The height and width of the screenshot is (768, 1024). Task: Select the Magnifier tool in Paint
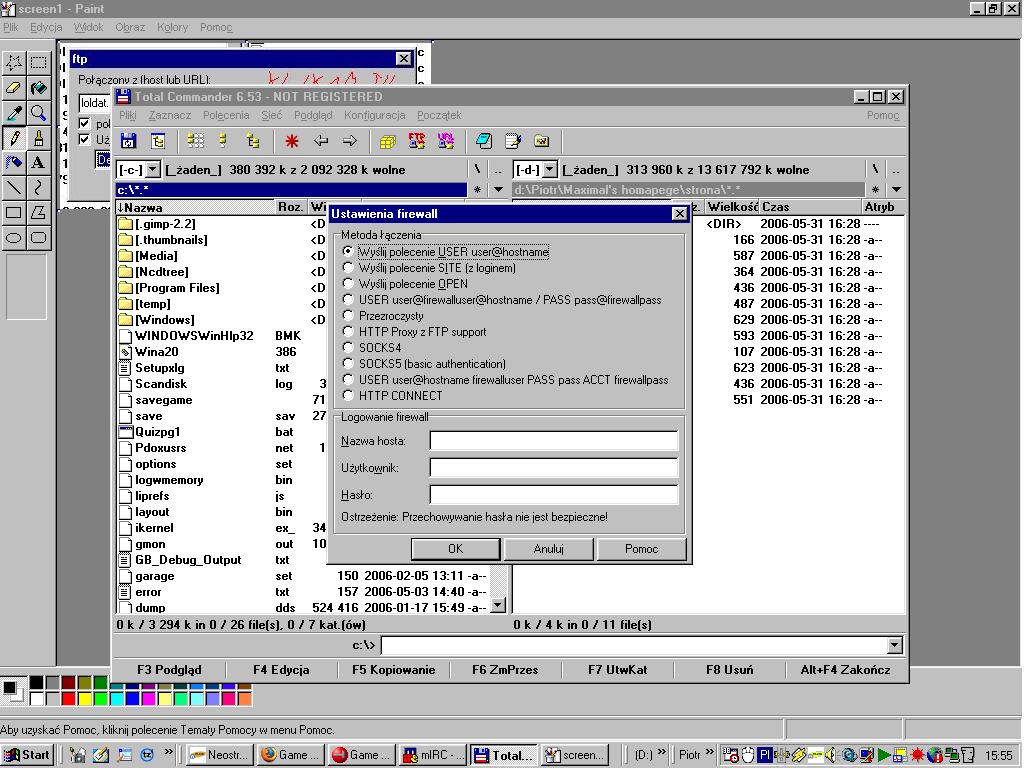pyautogui.click(x=38, y=113)
